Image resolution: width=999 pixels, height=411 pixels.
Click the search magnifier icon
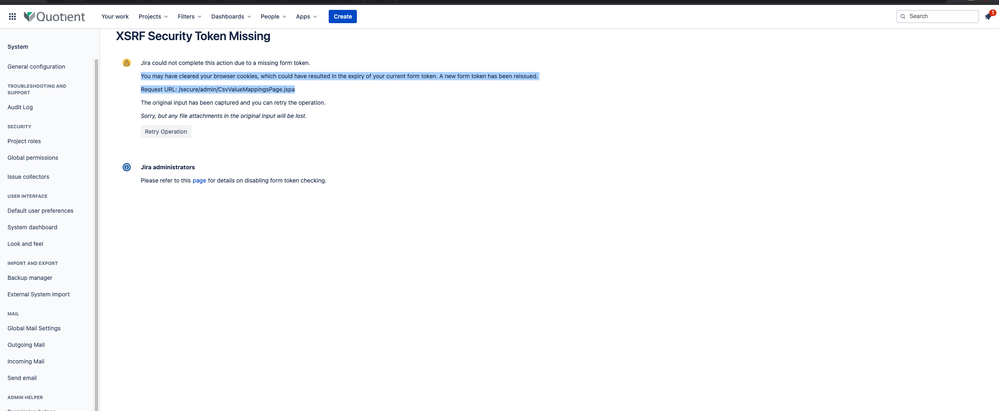[903, 17]
